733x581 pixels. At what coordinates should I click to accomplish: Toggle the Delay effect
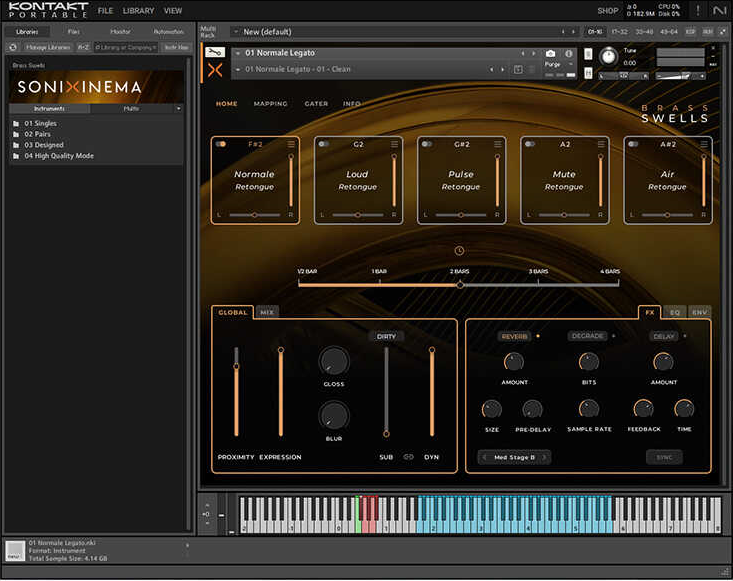[x=664, y=336]
